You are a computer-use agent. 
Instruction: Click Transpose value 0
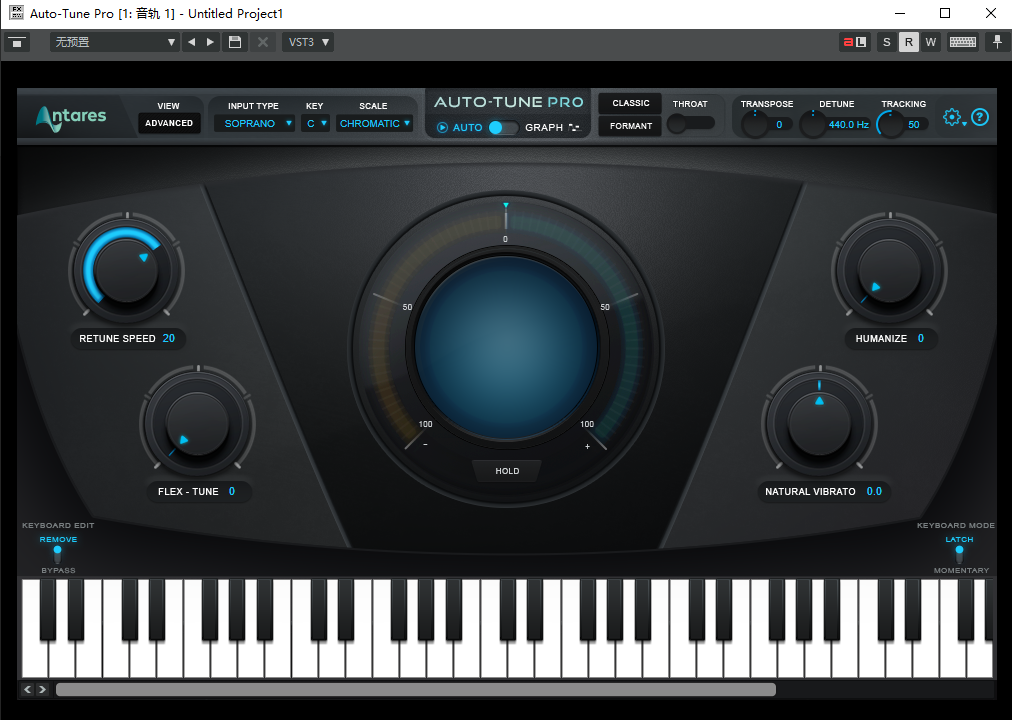click(779, 125)
